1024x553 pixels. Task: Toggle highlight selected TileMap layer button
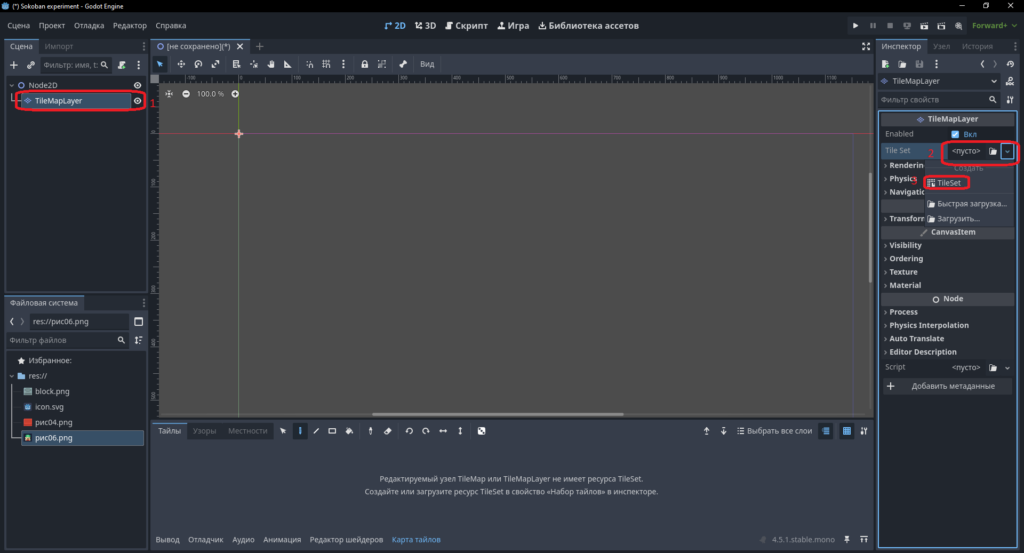click(x=826, y=431)
